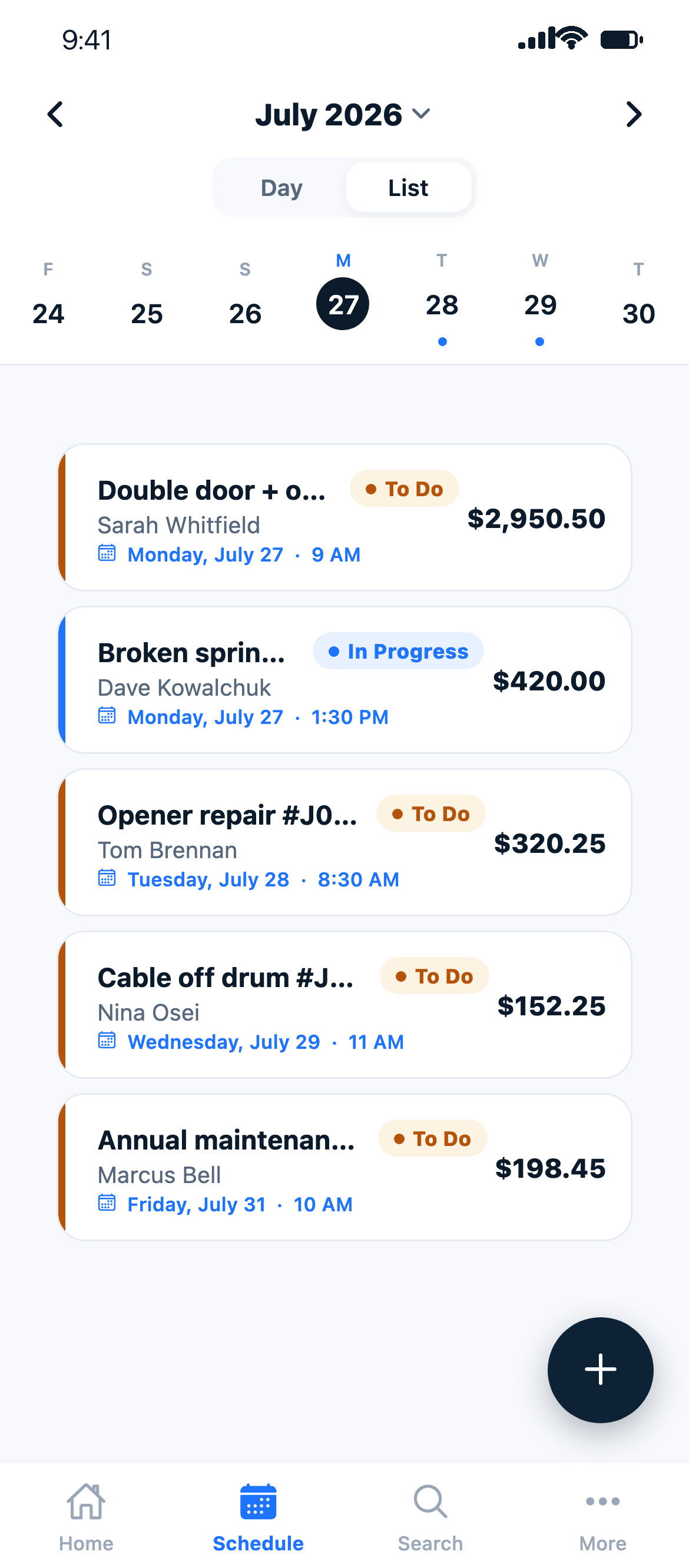Go to next month with right arrow
Viewport: 689px width, 1568px height.
point(634,114)
